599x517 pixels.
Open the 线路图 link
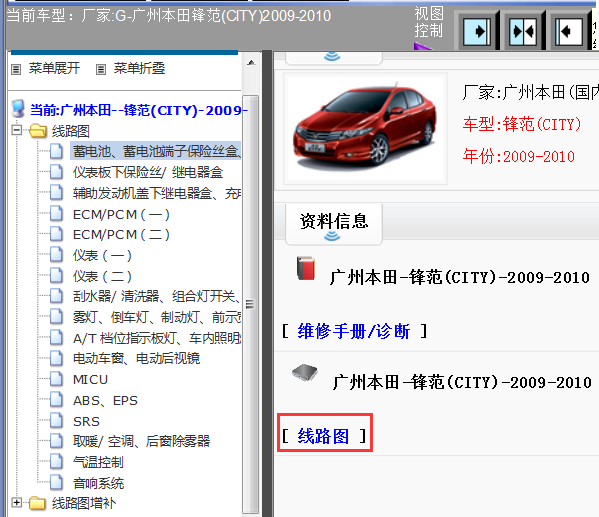tap(323, 436)
